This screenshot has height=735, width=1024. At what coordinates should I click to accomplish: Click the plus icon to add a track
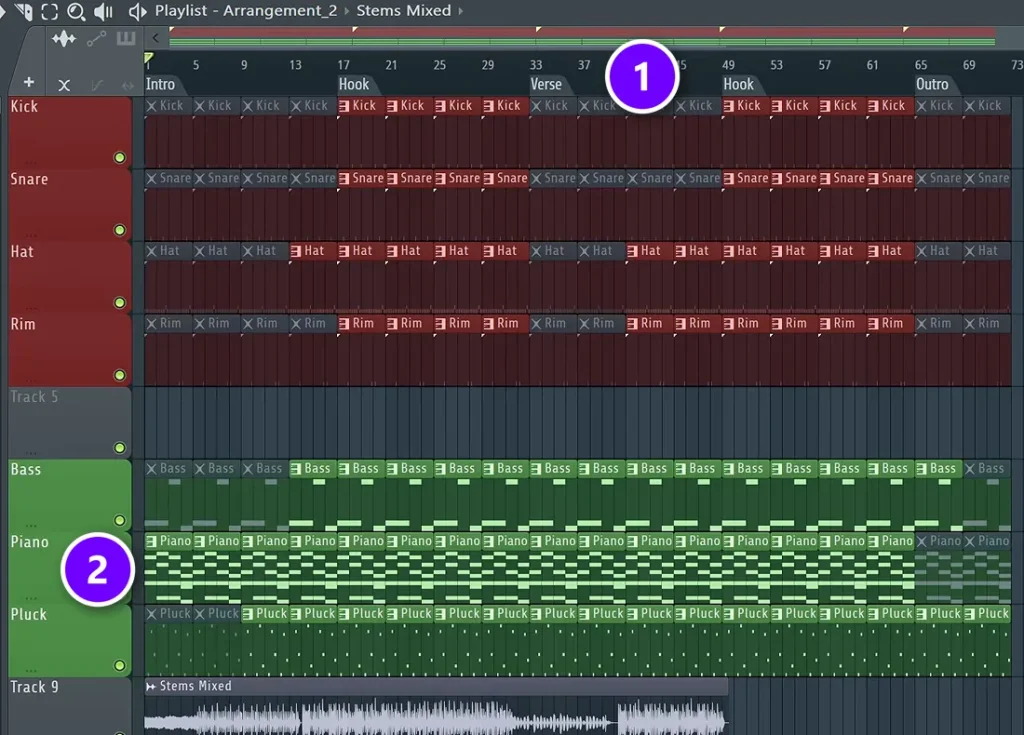[x=29, y=82]
